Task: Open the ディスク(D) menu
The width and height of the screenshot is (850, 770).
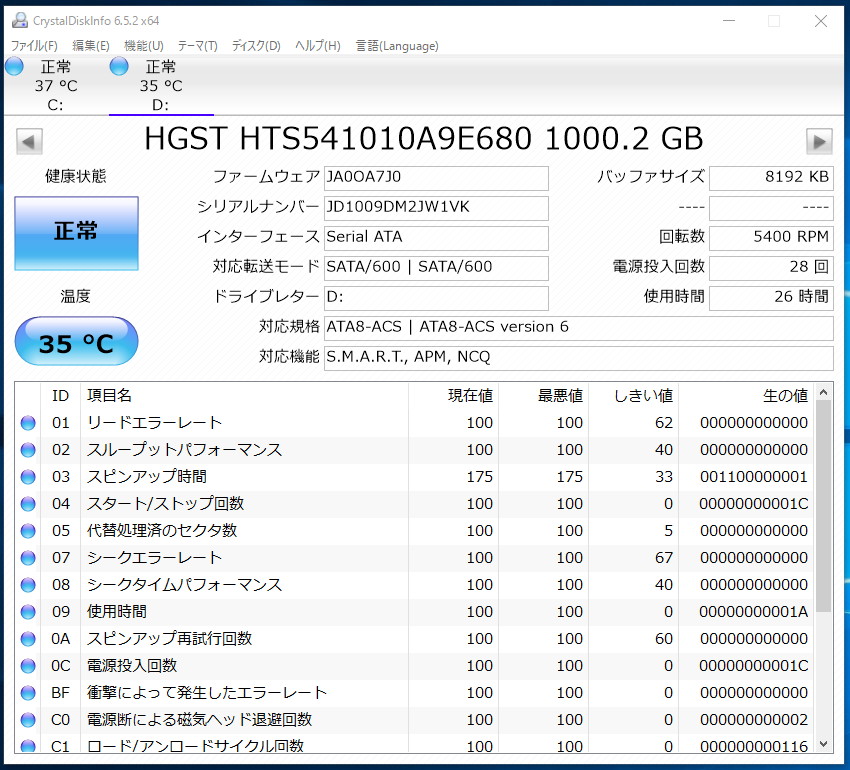Action: pyautogui.click(x=256, y=46)
